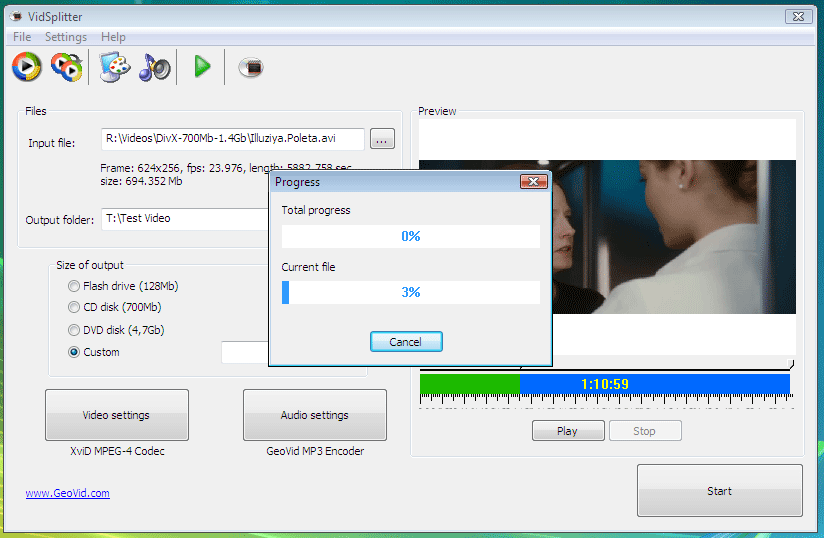This screenshot has width=824, height=538.
Task: Click the green start arrow toolbar icon
Action: coord(202,67)
